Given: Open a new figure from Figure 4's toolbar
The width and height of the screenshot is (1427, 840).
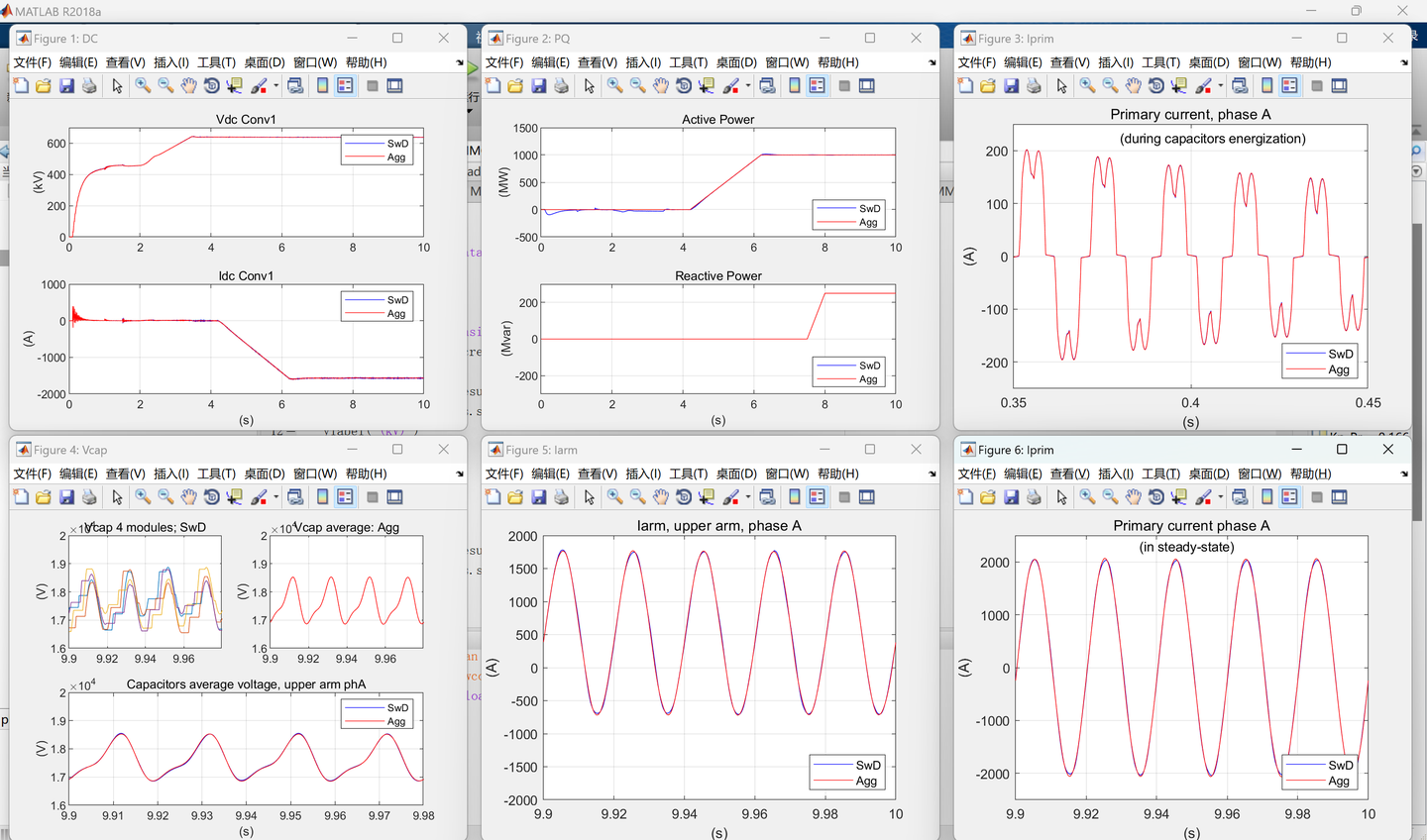Looking at the screenshot, I should tap(21, 496).
